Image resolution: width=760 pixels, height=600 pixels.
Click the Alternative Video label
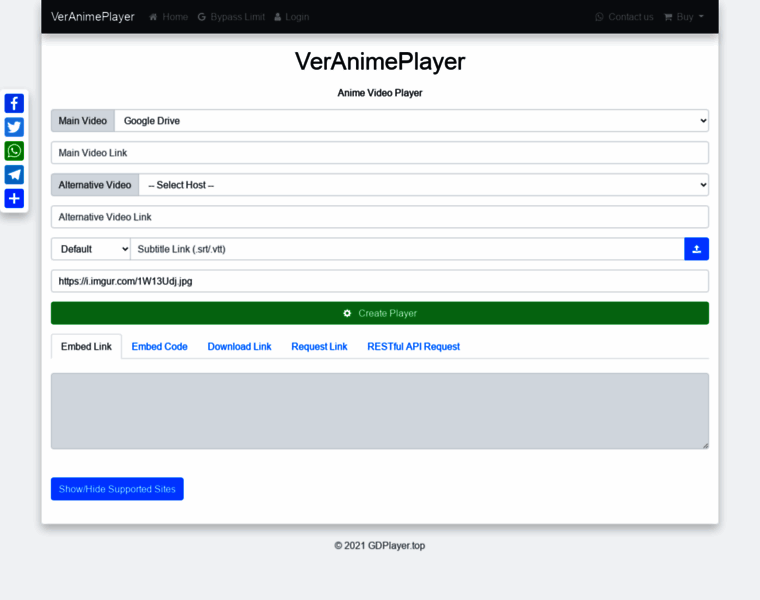point(95,185)
